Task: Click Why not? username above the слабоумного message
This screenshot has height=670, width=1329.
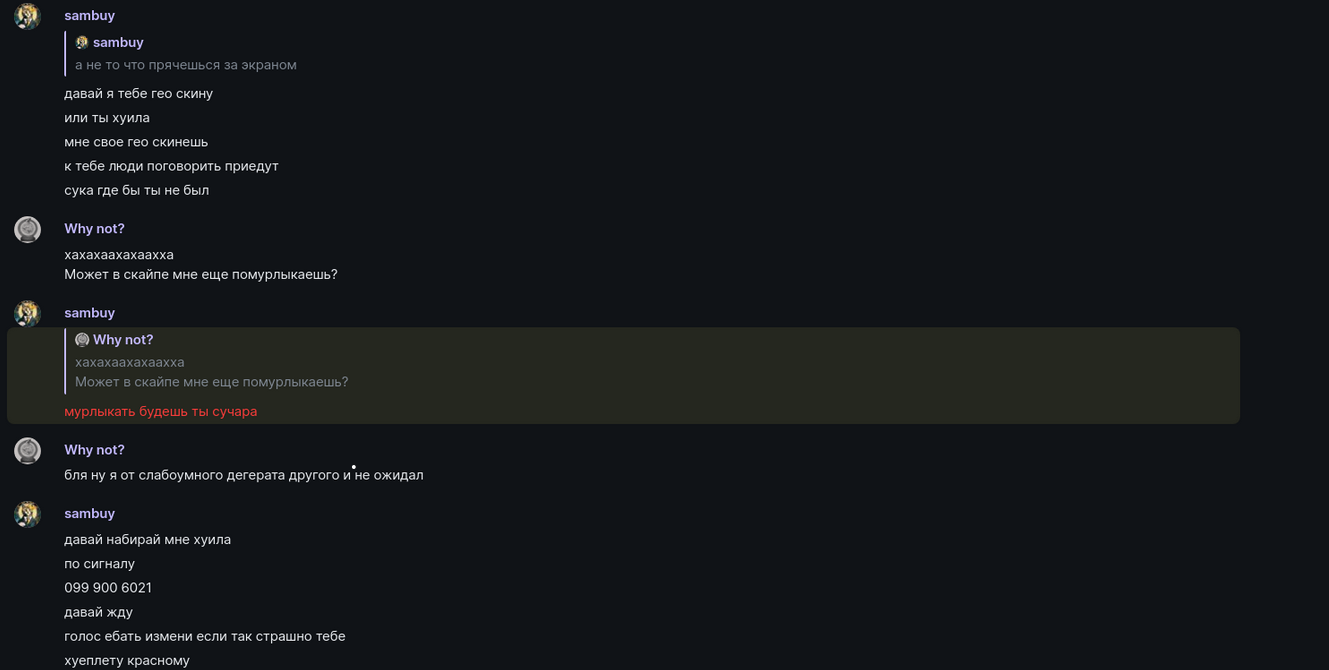Action: point(94,450)
